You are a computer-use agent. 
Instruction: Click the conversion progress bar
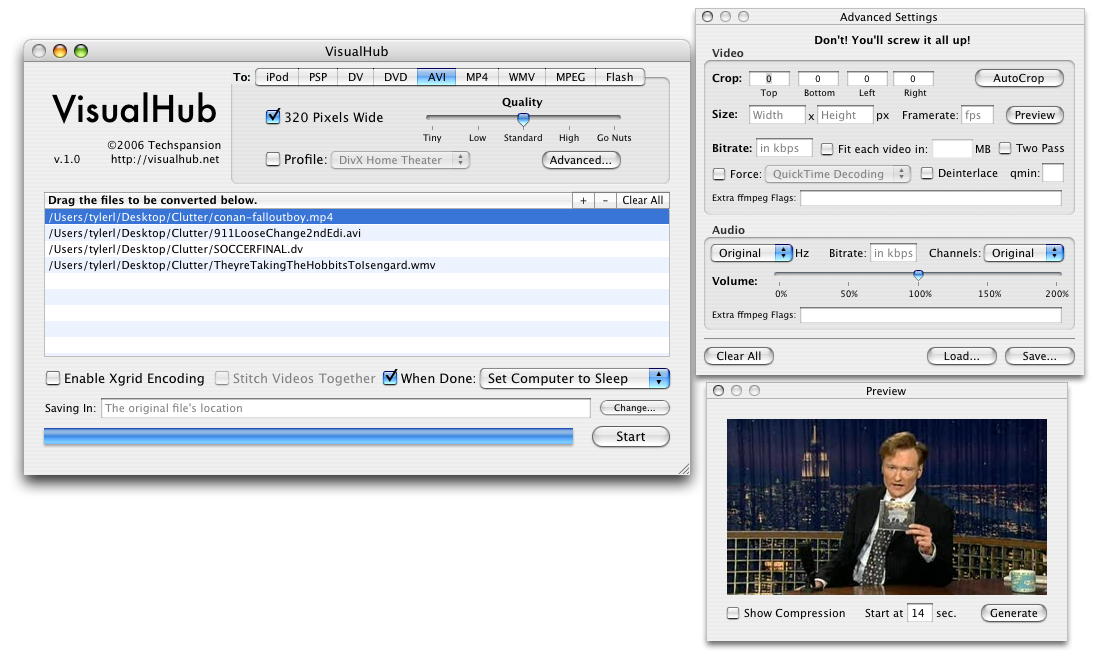[308, 437]
